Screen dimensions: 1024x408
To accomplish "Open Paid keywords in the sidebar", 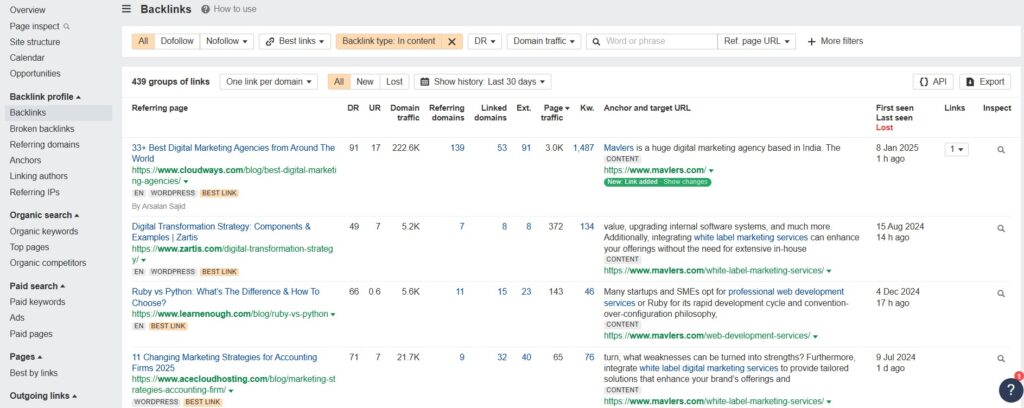I will coord(37,302).
